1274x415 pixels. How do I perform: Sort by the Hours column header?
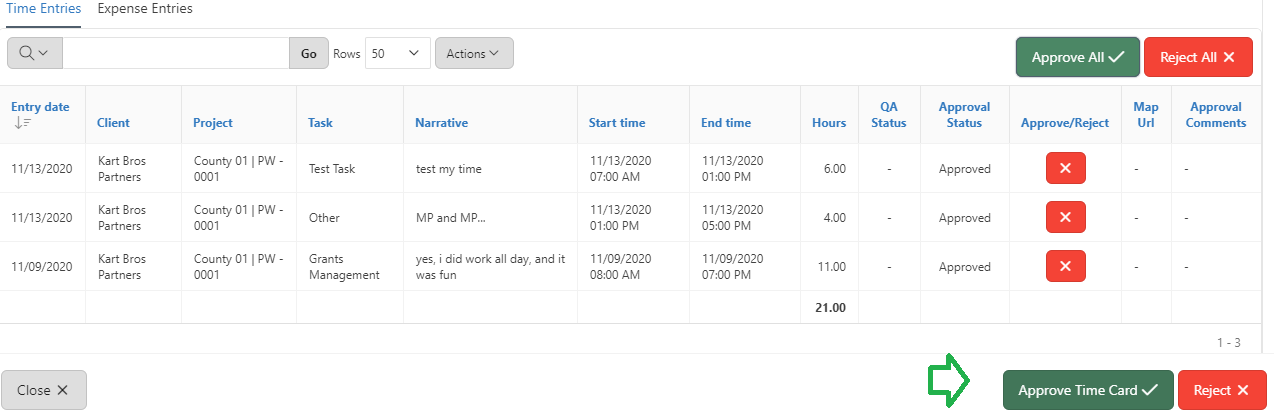coord(829,123)
